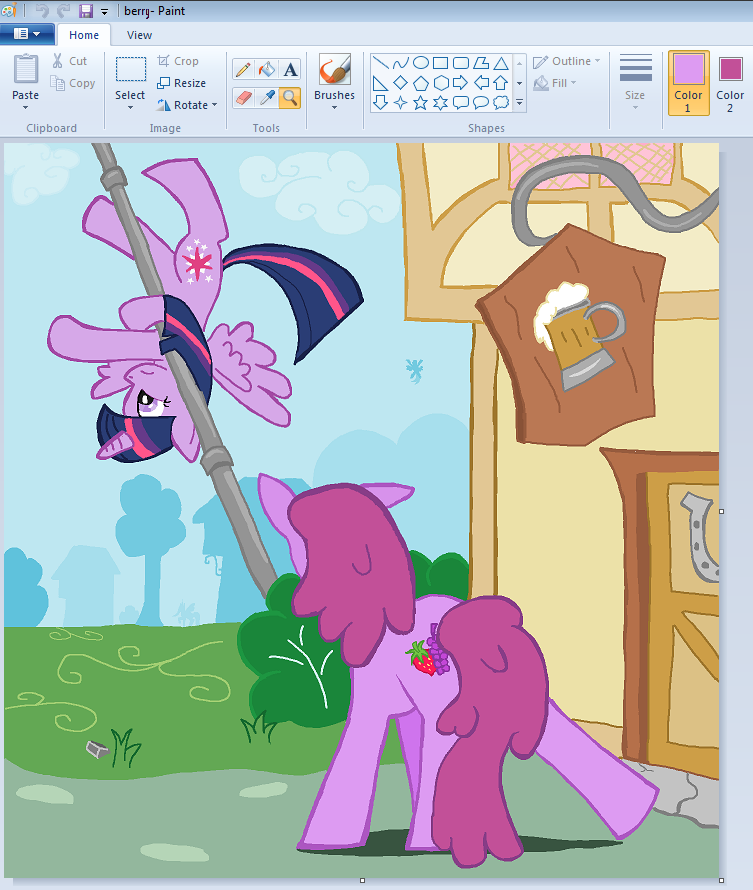Choose the Polygon shape
This screenshot has width=753, height=890.
[x=481, y=63]
